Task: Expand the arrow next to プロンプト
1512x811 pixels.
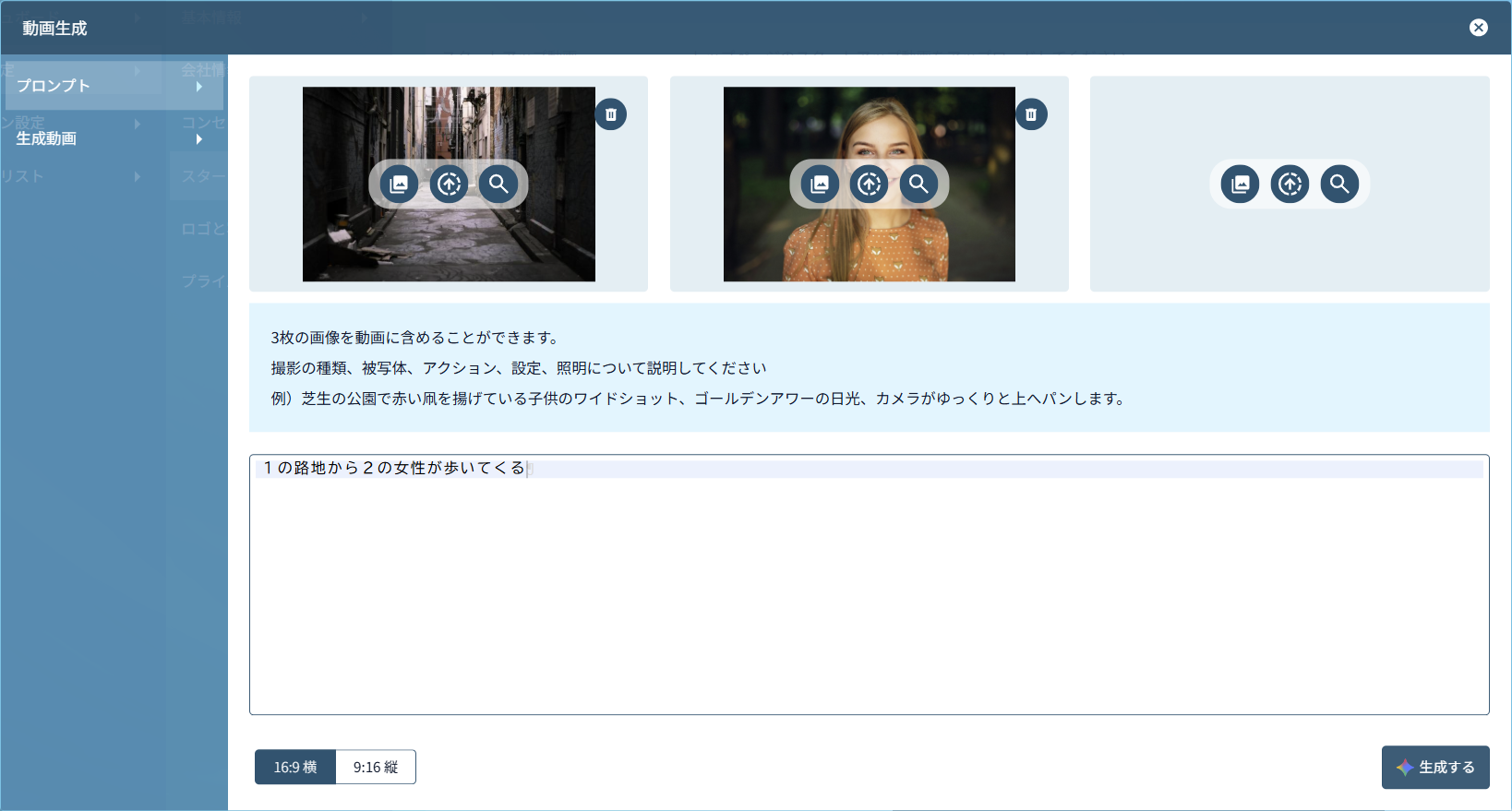Action: coord(199,87)
